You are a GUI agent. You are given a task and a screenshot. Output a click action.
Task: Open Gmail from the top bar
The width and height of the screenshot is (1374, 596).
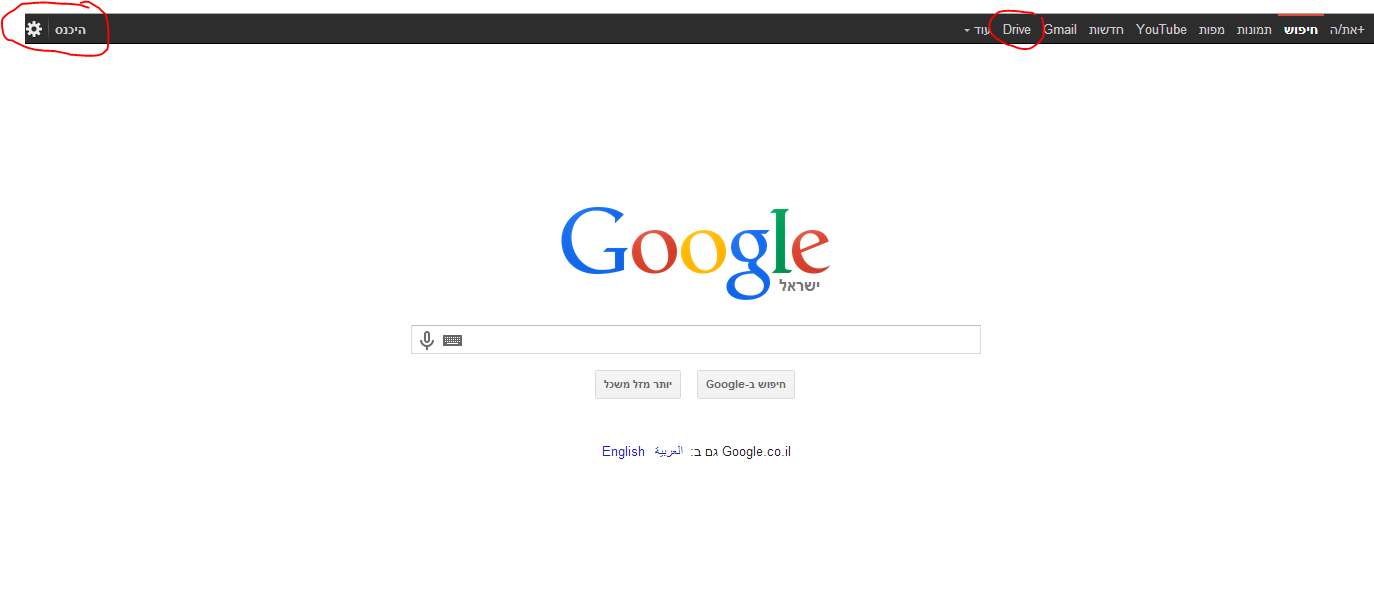(x=1060, y=30)
